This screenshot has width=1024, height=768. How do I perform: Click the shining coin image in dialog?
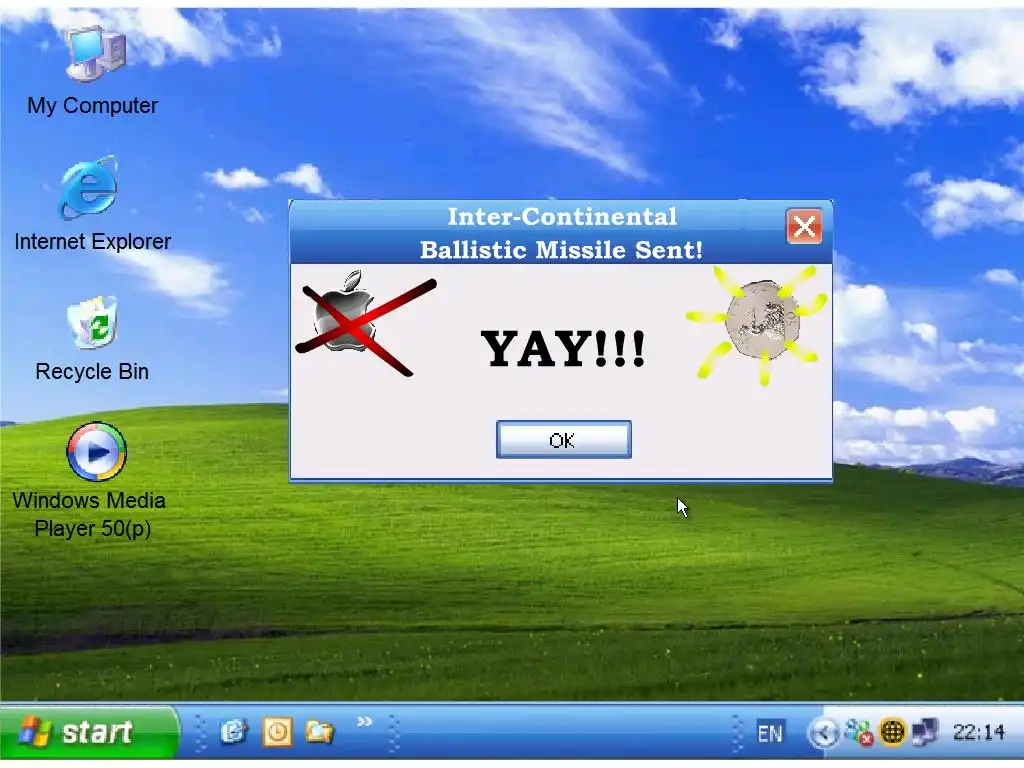[x=758, y=323]
